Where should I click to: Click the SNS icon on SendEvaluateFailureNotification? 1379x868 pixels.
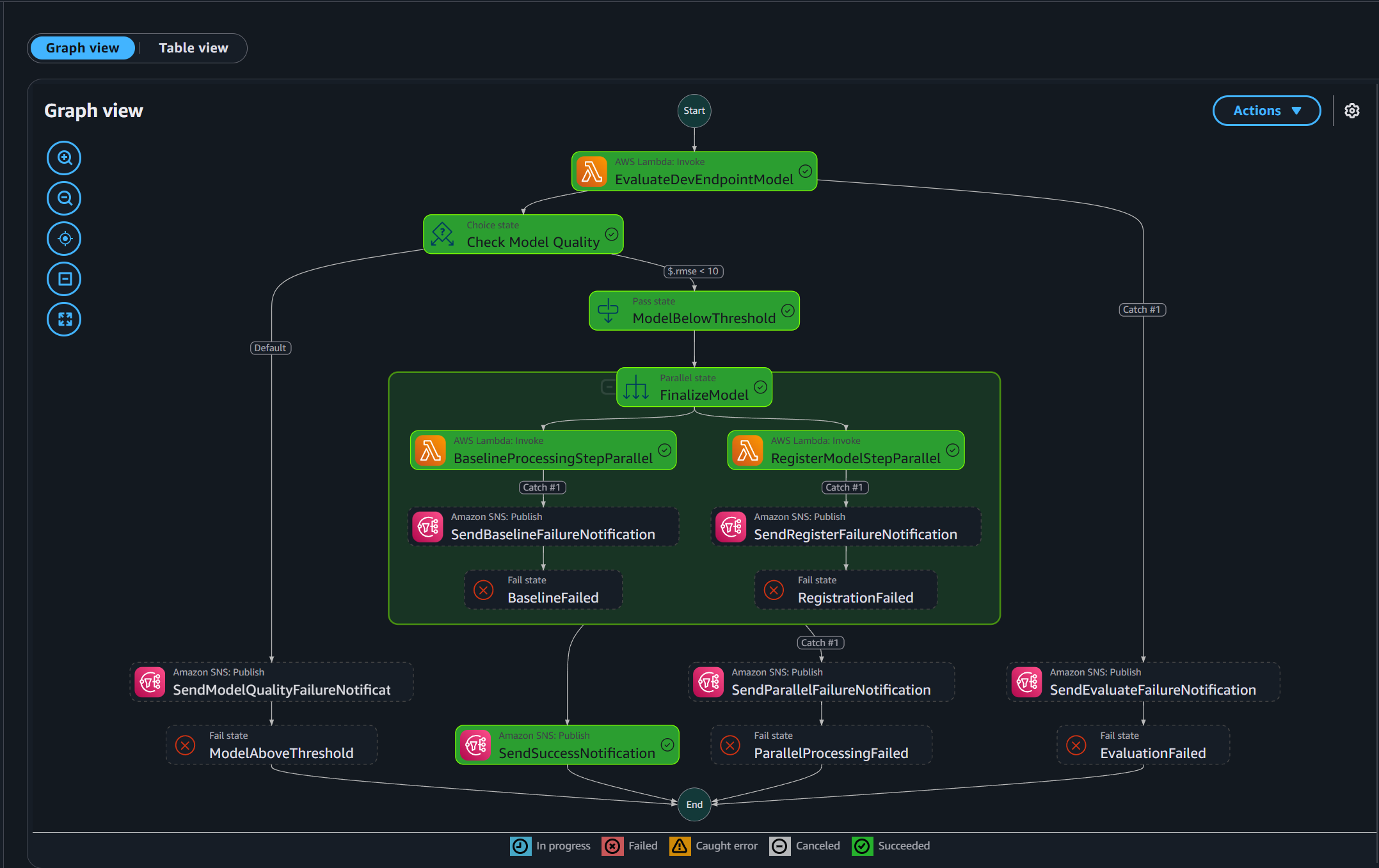point(1027,683)
